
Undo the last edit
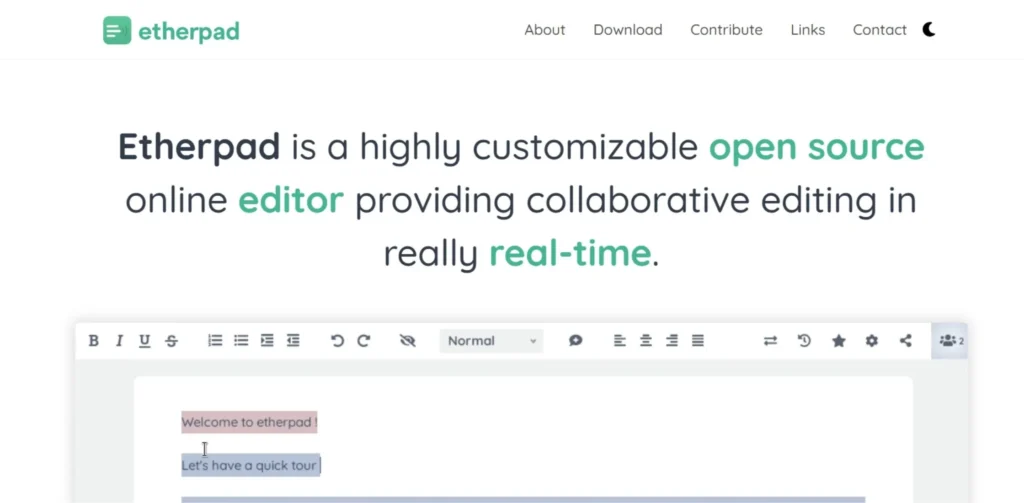pyautogui.click(x=337, y=340)
